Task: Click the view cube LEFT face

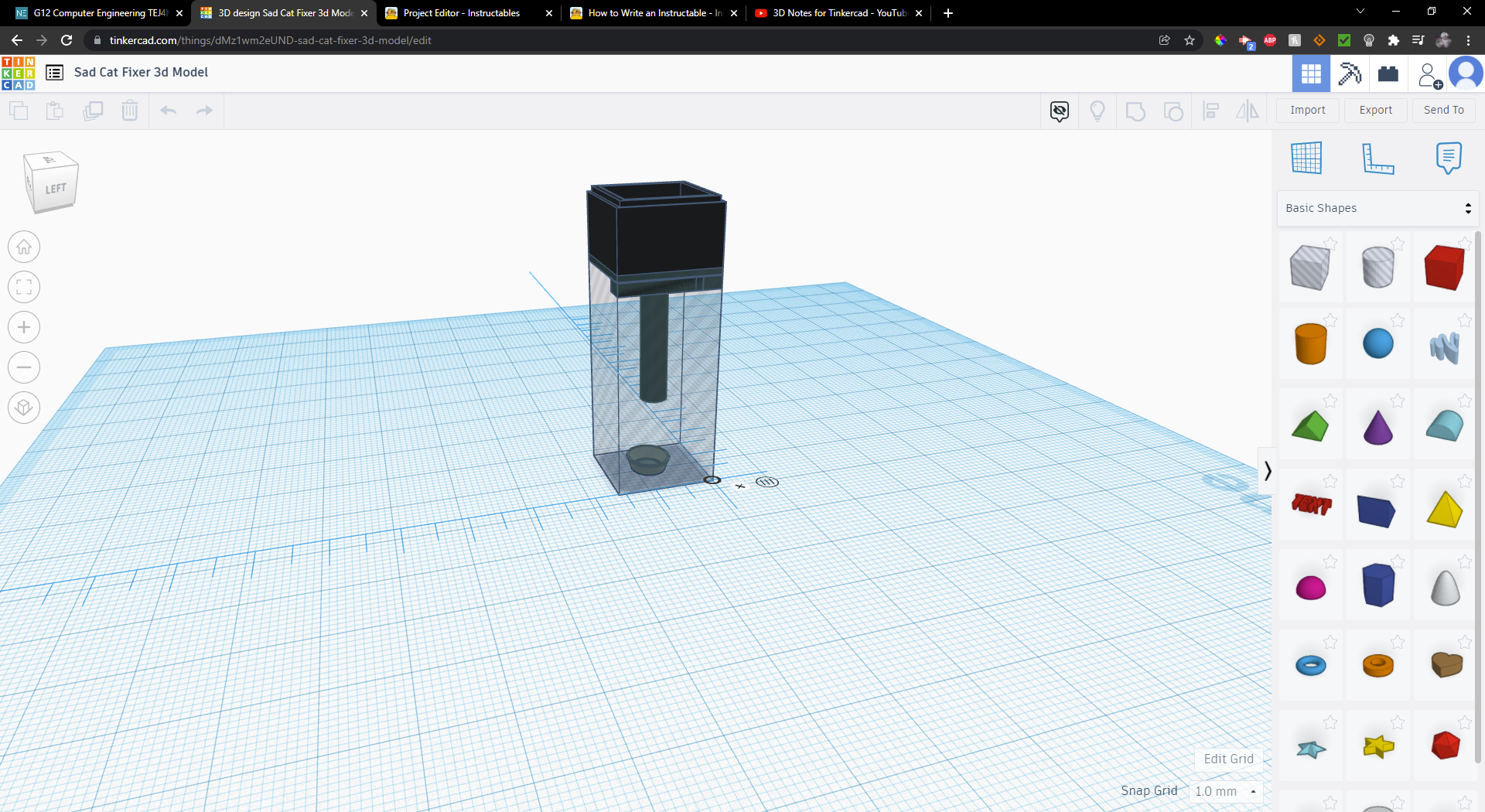Action: tap(56, 189)
